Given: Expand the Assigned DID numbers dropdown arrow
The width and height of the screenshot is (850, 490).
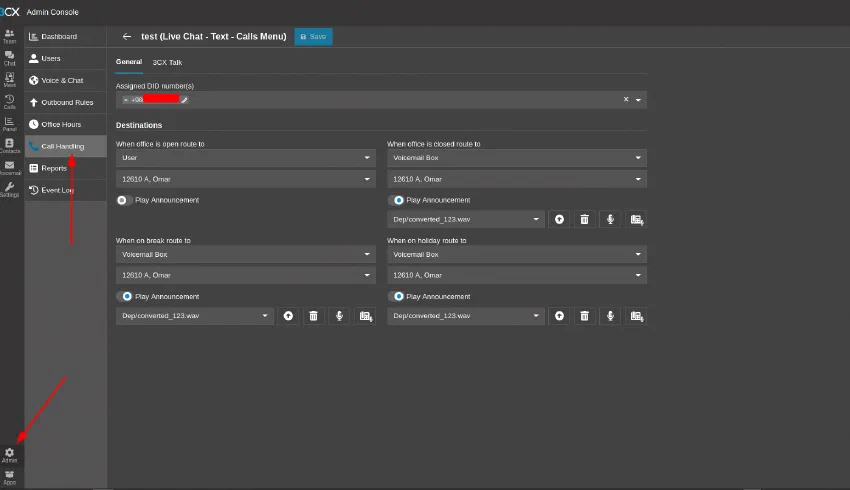Looking at the screenshot, I should click(x=638, y=100).
